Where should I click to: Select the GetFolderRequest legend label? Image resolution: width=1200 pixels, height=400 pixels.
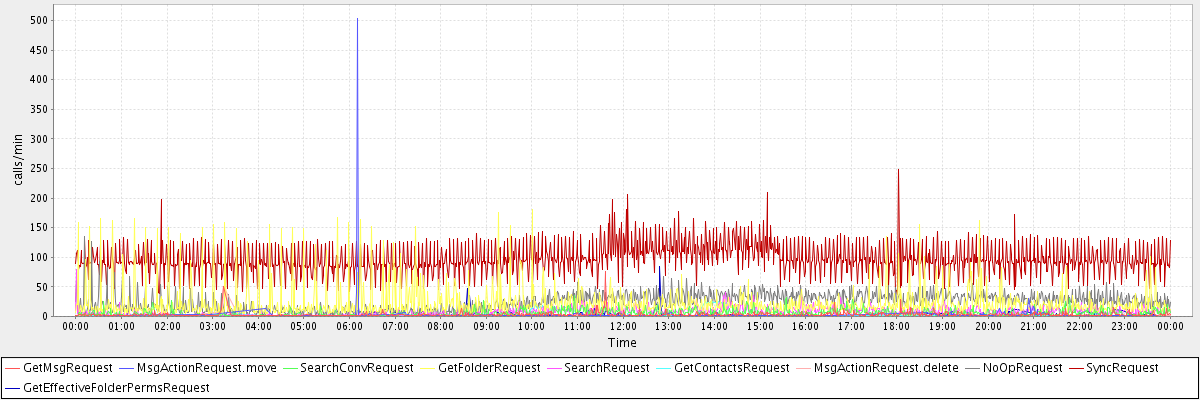pyautogui.click(x=489, y=368)
